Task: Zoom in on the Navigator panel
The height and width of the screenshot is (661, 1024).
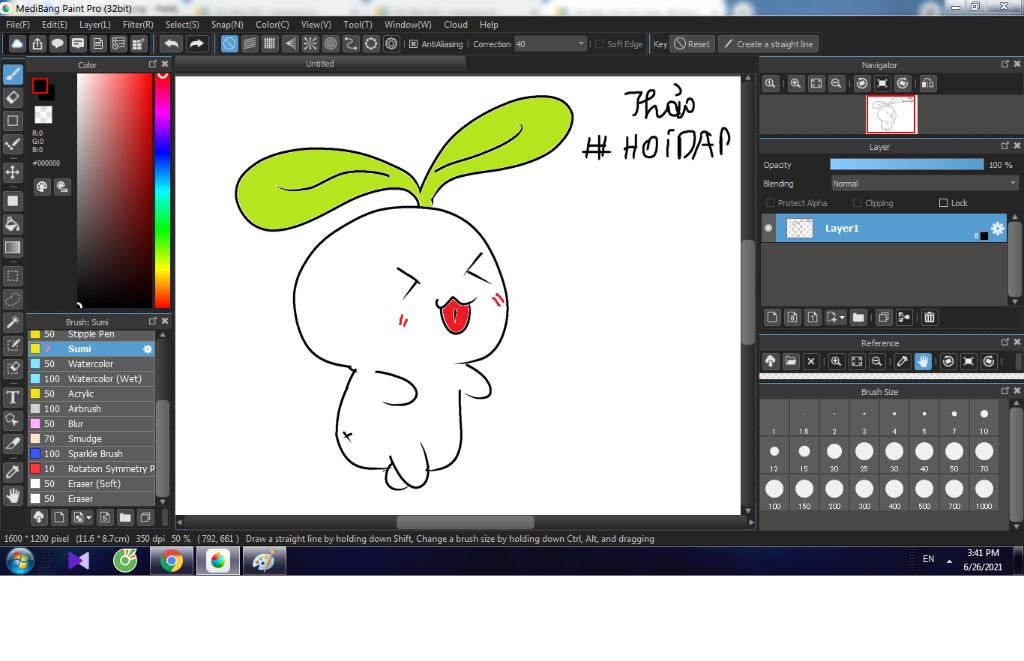Action: tap(795, 84)
